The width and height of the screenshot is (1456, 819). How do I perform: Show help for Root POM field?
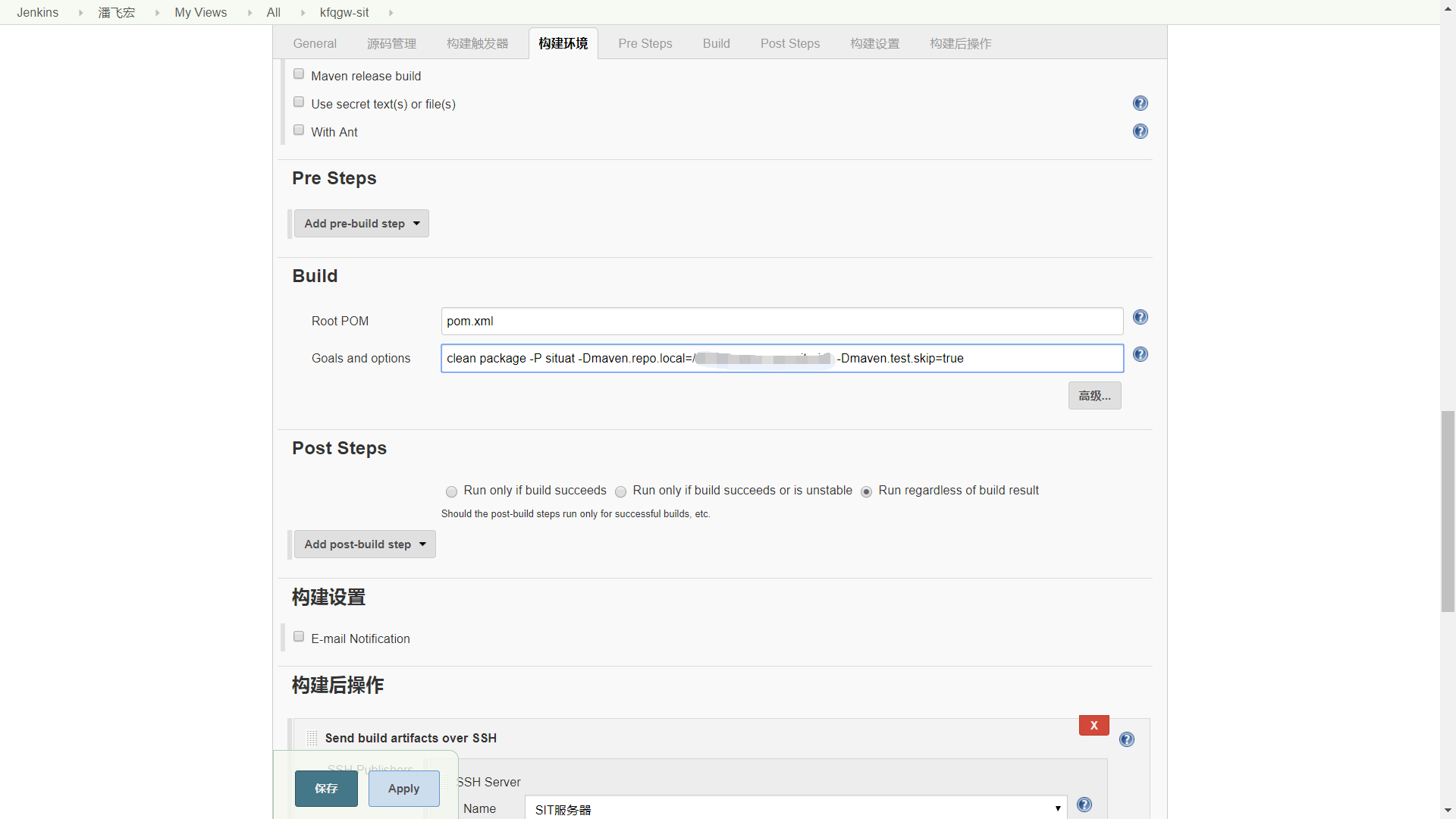tap(1140, 317)
